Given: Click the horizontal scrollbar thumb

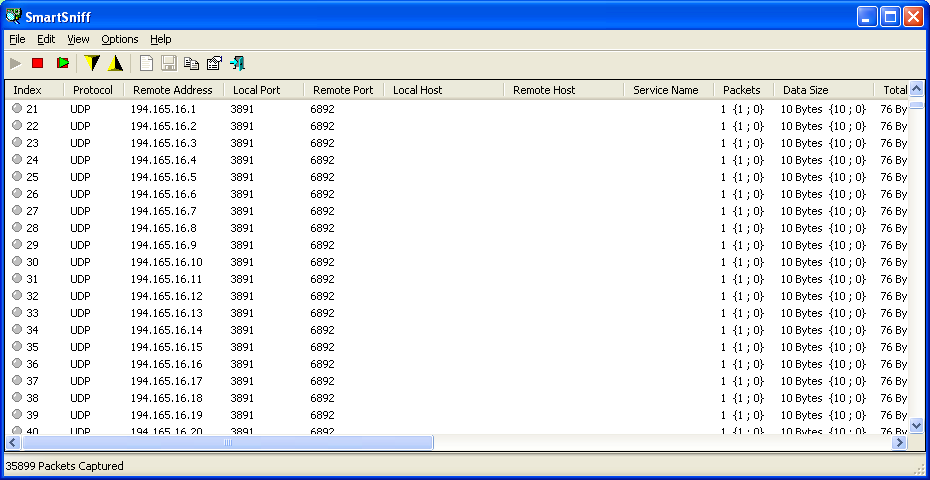Looking at the screenshot, I should [x=228, y=443].
